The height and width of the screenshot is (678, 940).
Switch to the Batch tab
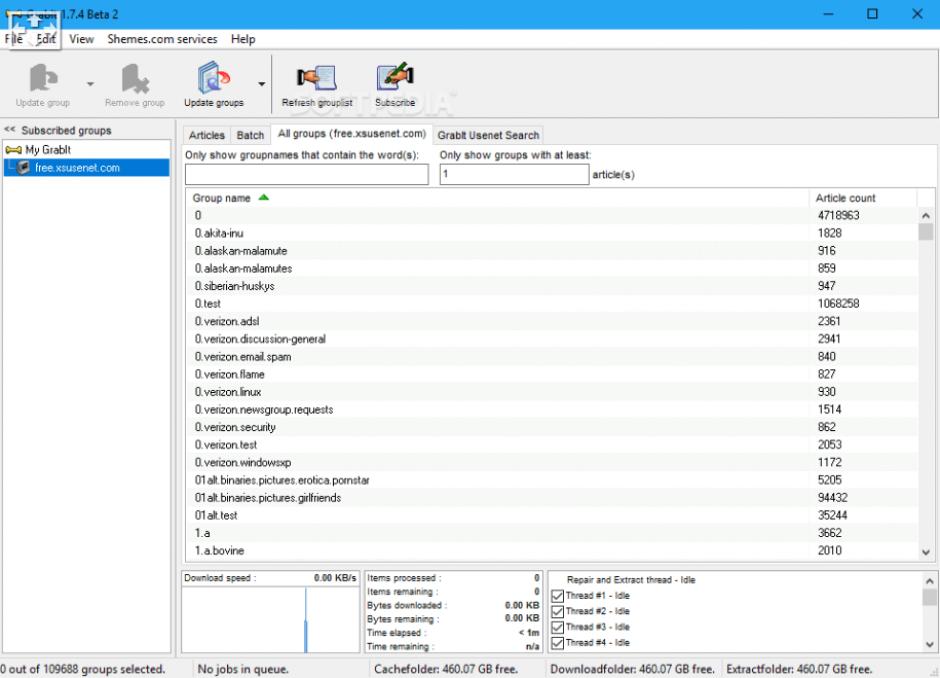pyautogui.click(x=250, y=135)
